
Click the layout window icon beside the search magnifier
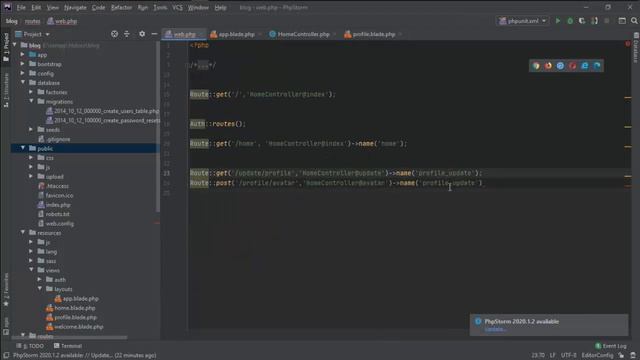pos(622,21)
